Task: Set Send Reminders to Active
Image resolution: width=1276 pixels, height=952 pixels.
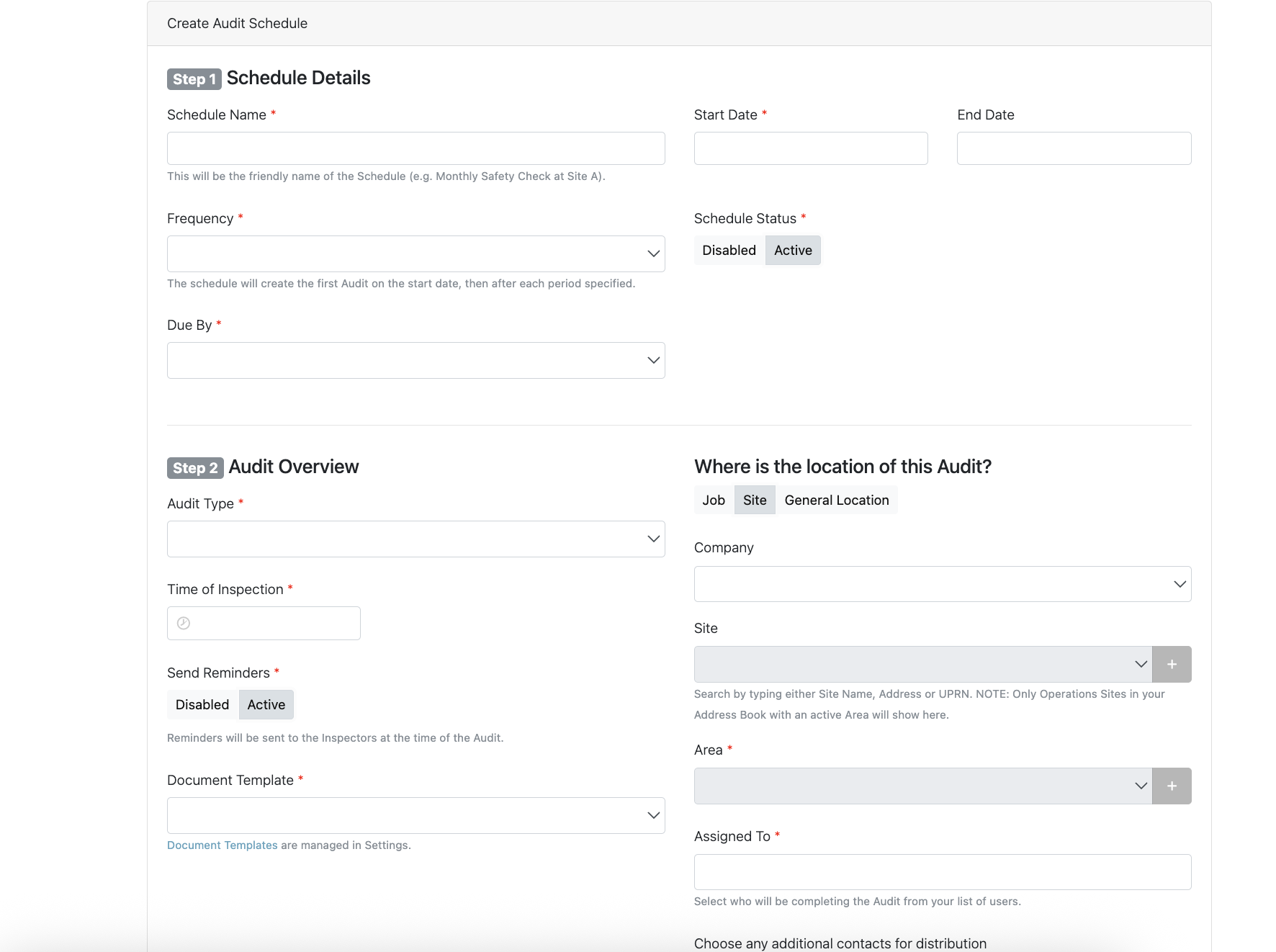Action: click(266, 704)
